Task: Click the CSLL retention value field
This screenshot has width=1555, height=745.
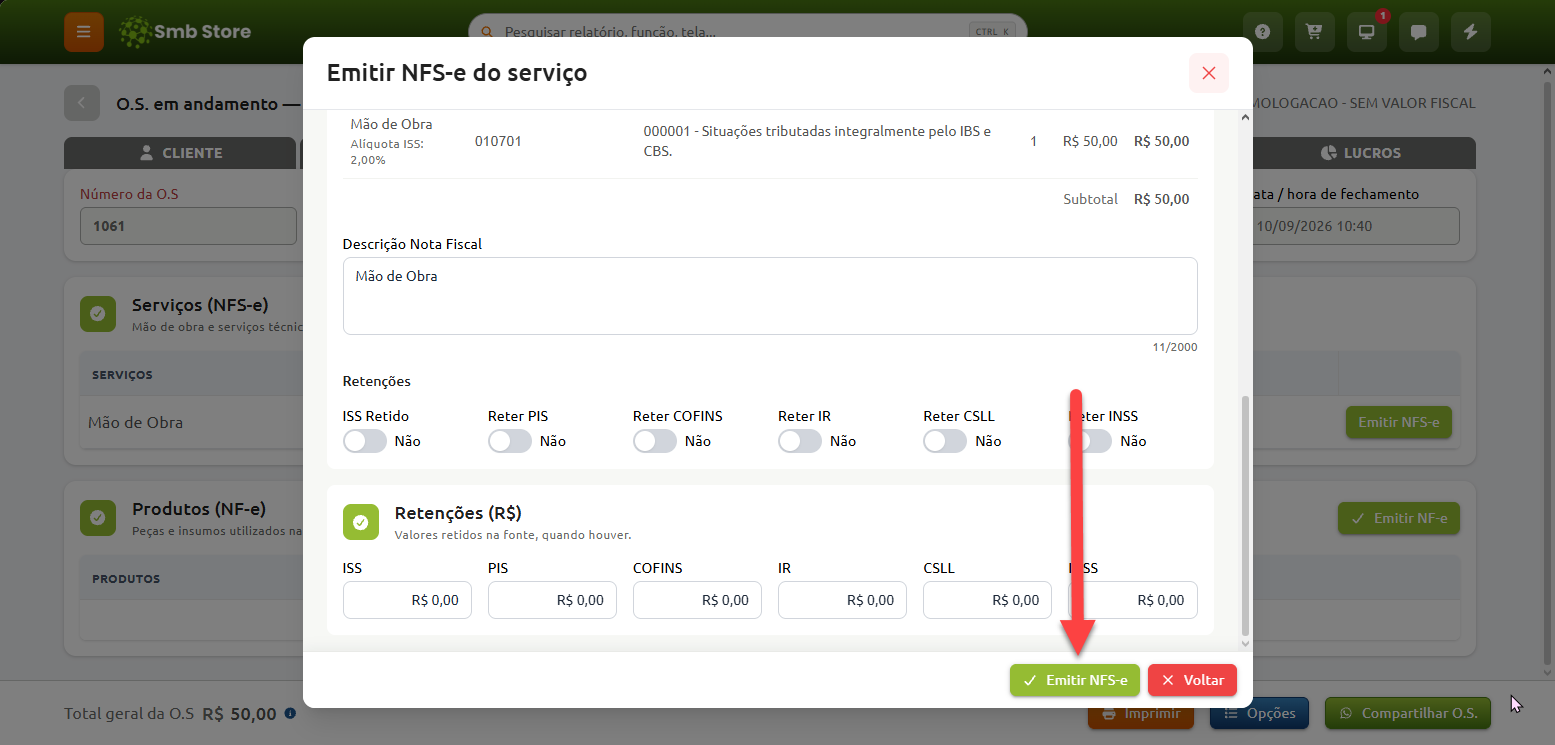Action: 987,600
